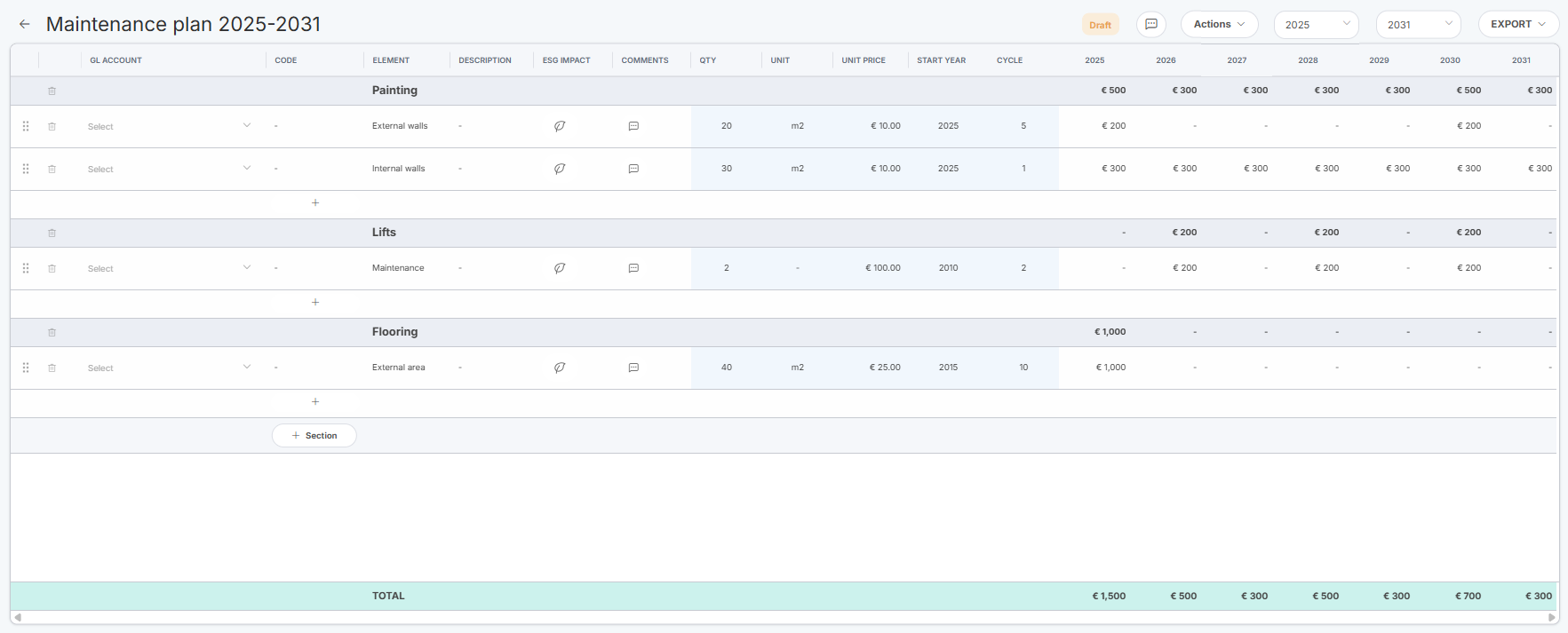Image resolution: width=1568 pixels, height=633 pixels.
Task: Edit cycle value 10 for External area
Action: point(1023,368)
